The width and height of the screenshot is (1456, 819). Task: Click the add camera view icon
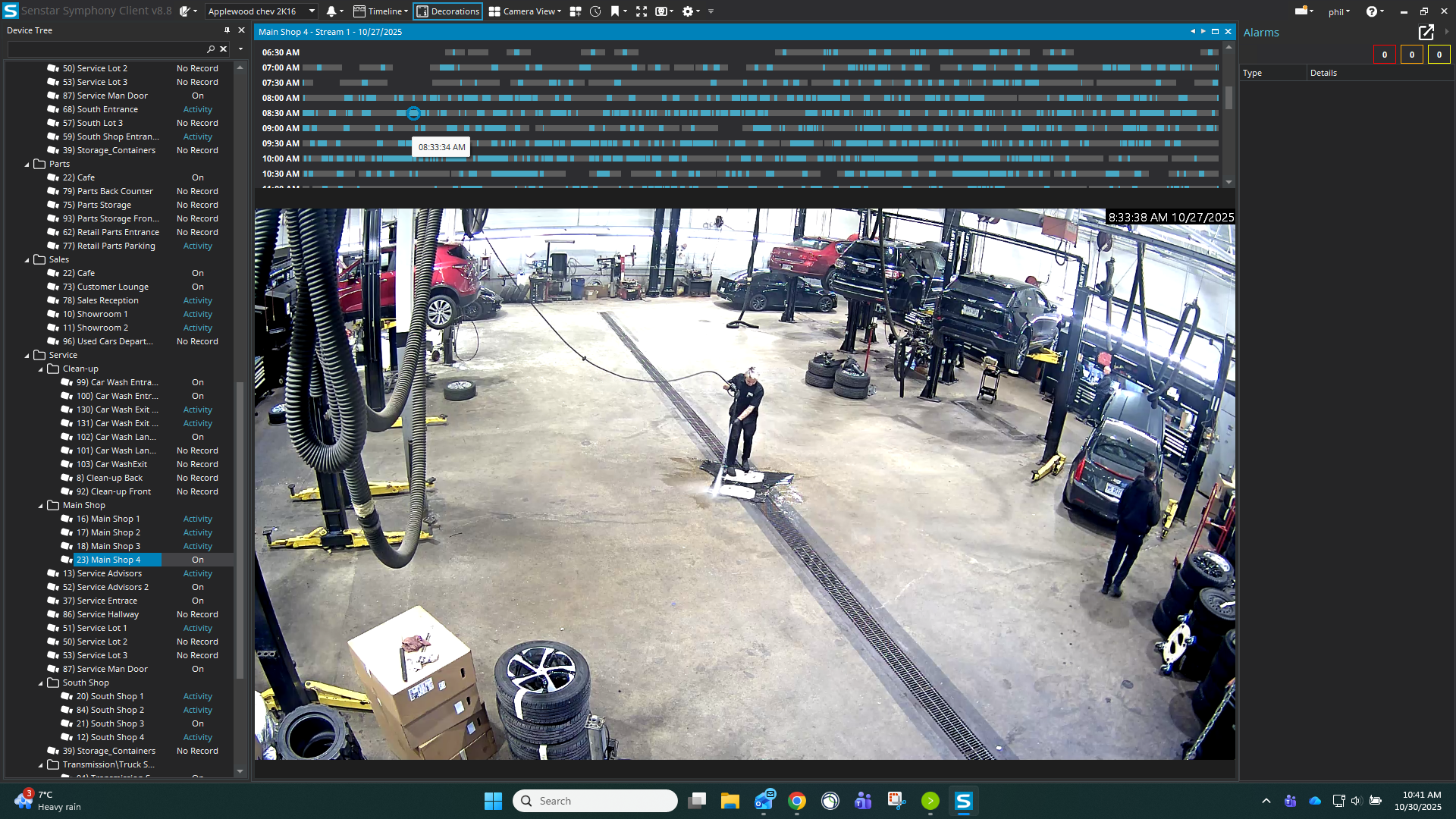[576, 11]
